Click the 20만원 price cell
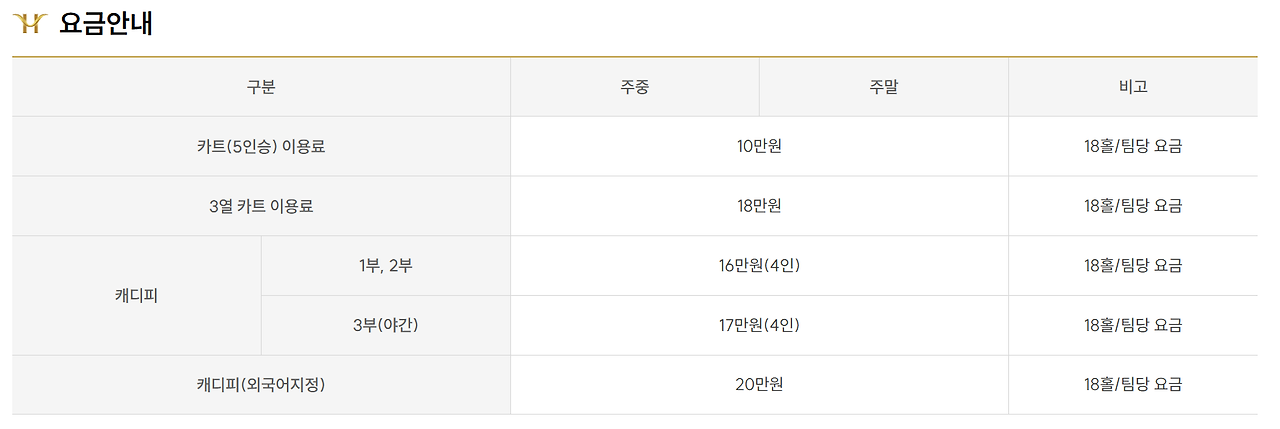The height and width of the screenshot is (429, 1280). point(759,385)
